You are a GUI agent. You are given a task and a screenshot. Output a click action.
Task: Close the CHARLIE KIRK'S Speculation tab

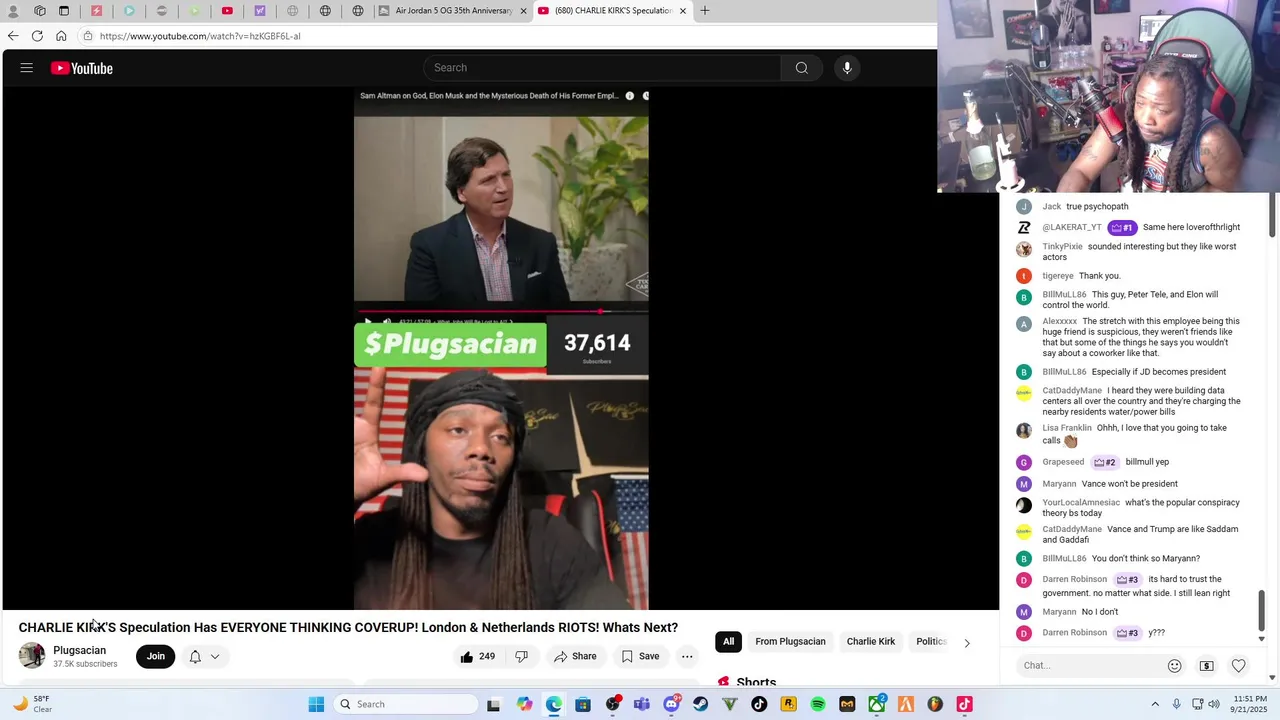click(x=683, y=11)
